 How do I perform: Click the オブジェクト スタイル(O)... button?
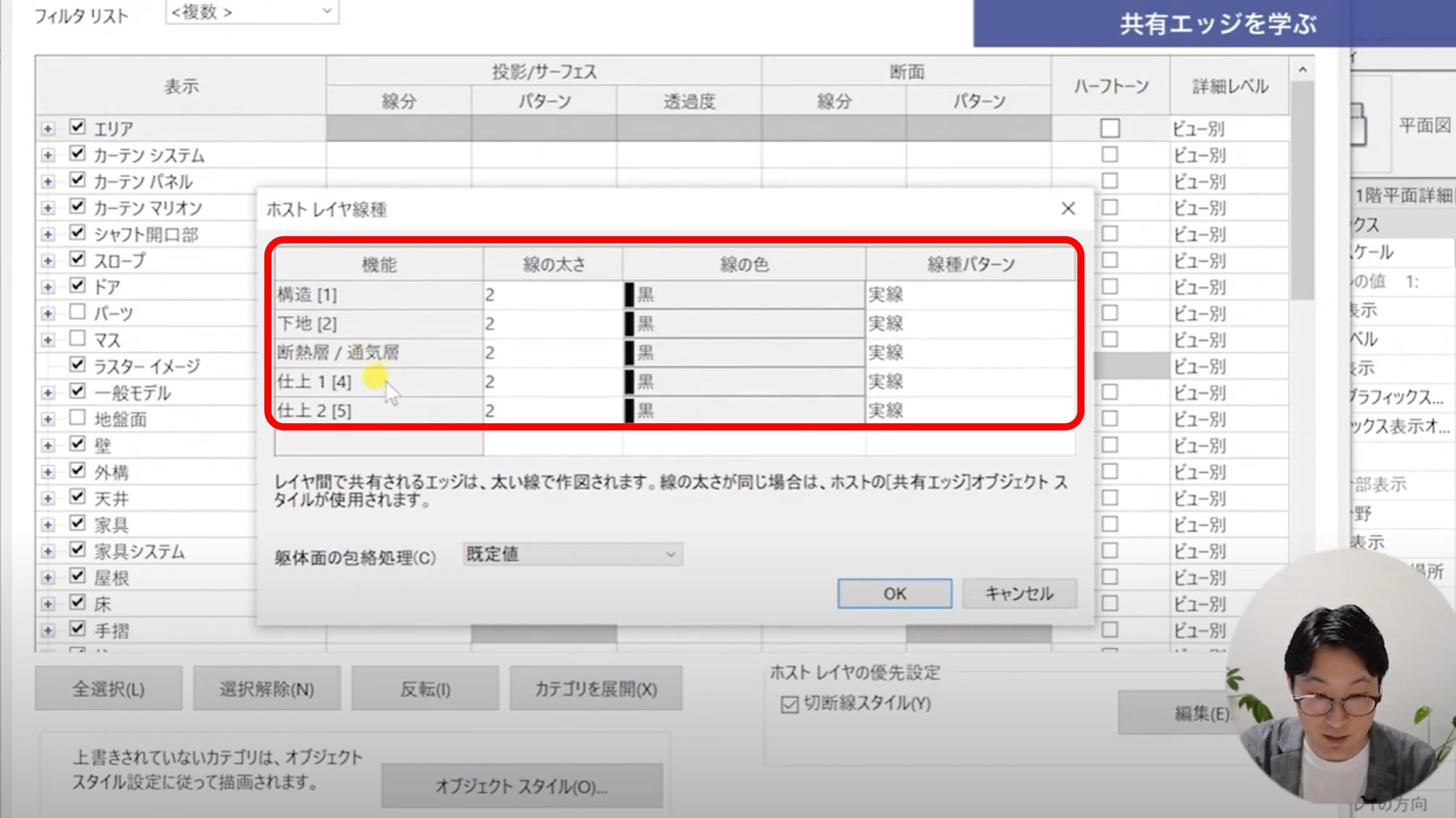pyautogui.click(x=522, y=786)
